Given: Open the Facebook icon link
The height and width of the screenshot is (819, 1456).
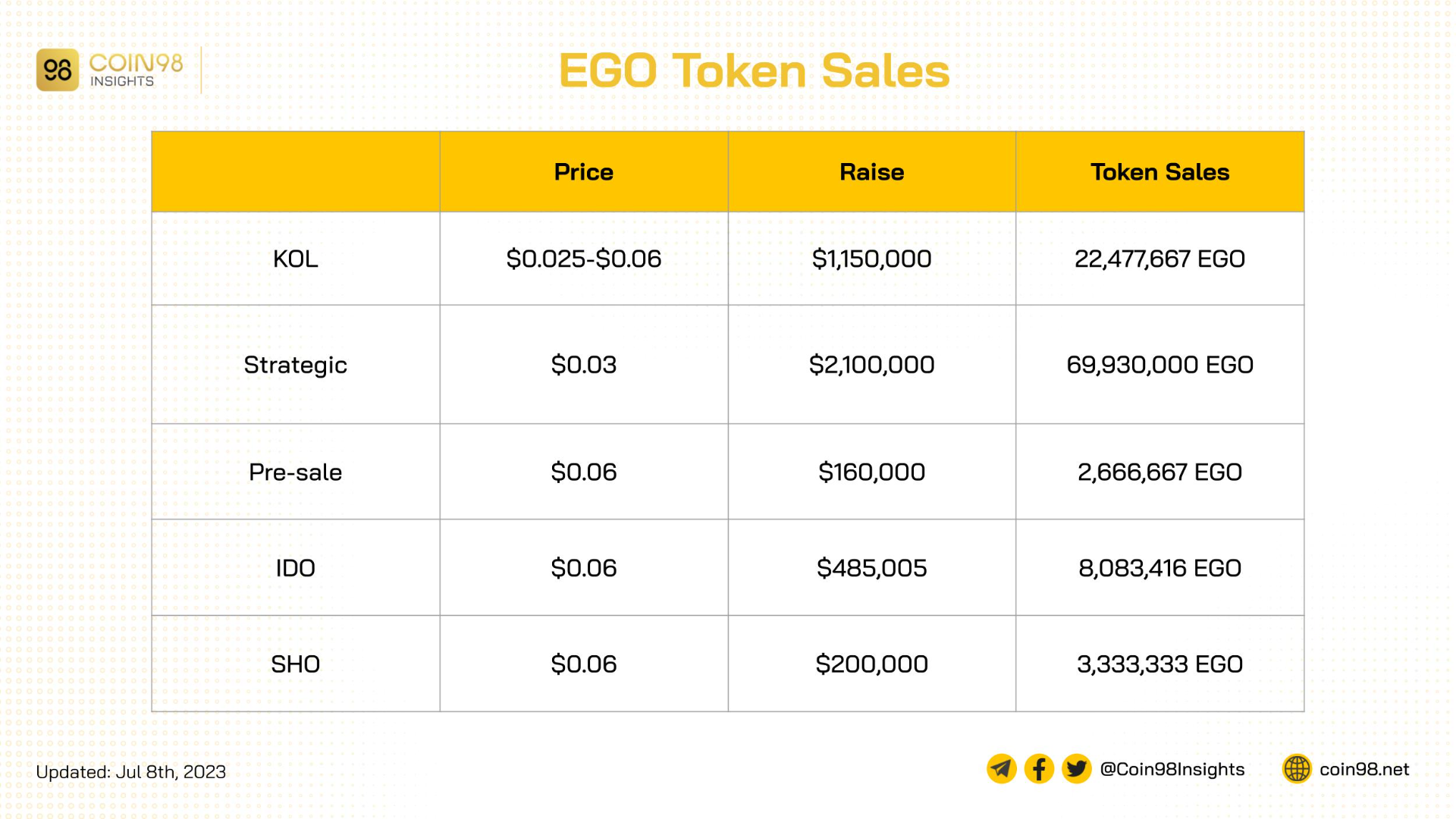Looking at the screenshot, I should [1039, 769].
